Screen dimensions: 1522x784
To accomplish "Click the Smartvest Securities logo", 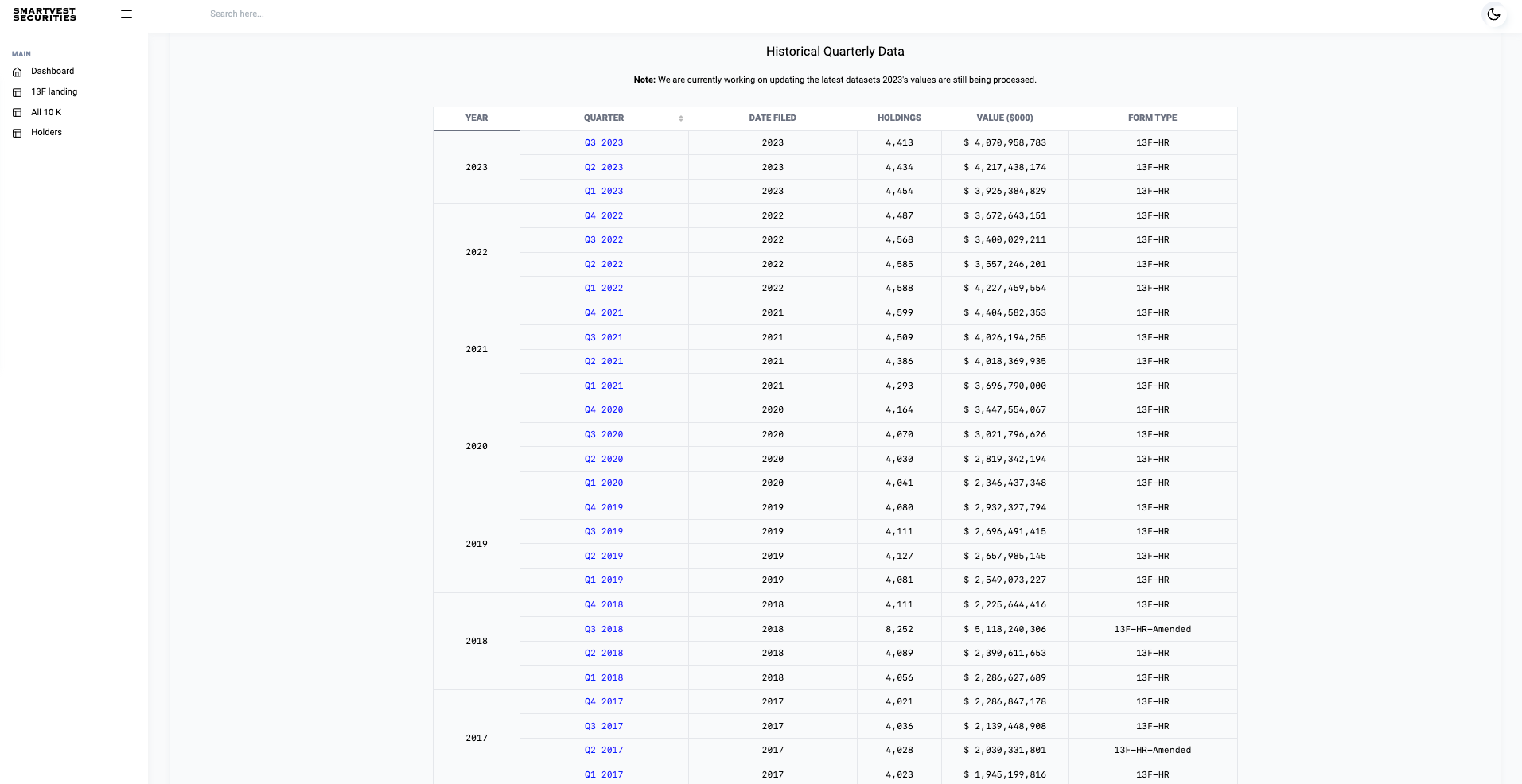I will [45, 14].
